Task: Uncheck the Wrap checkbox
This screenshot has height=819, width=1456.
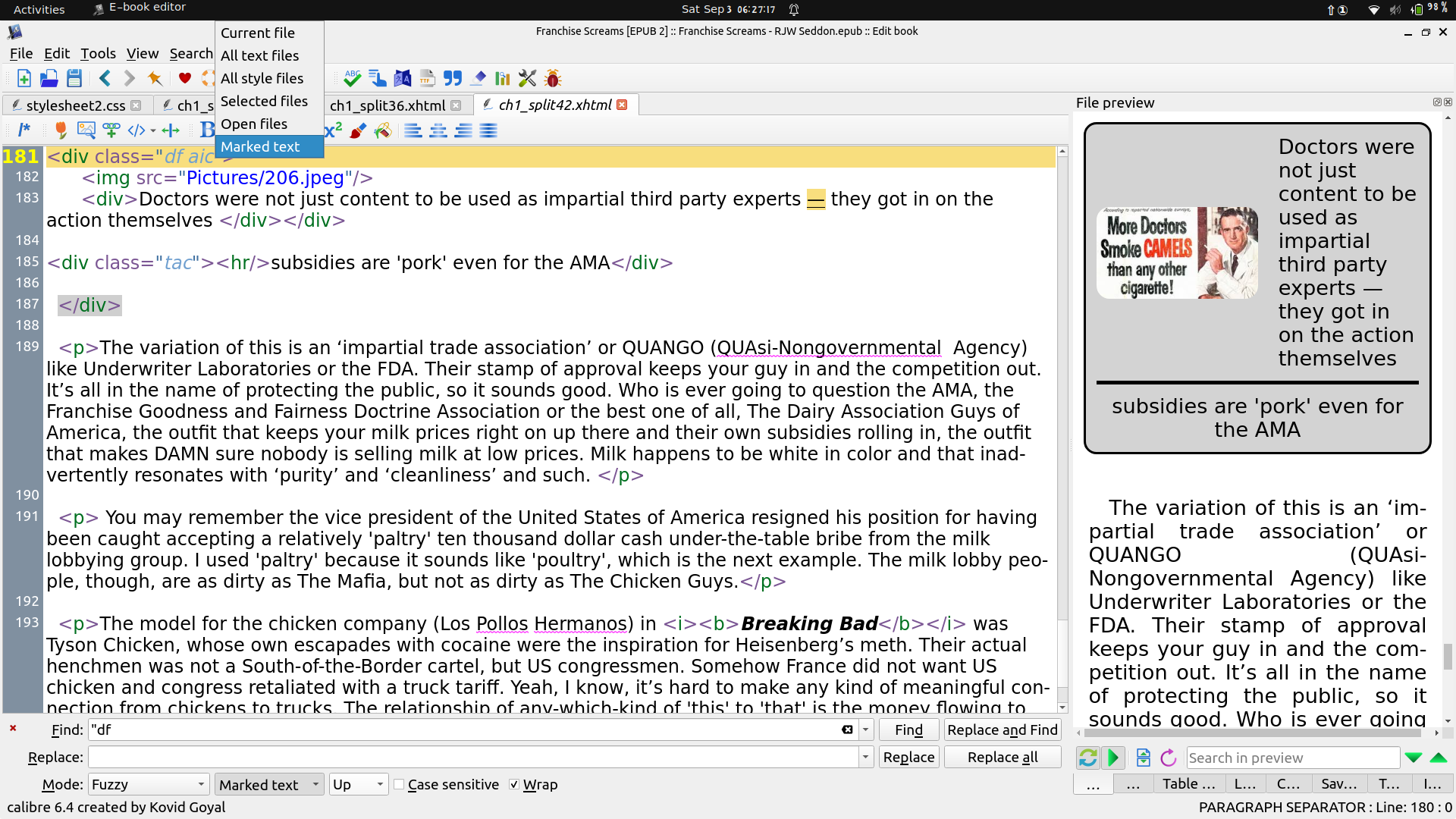Action: [514, 784]
